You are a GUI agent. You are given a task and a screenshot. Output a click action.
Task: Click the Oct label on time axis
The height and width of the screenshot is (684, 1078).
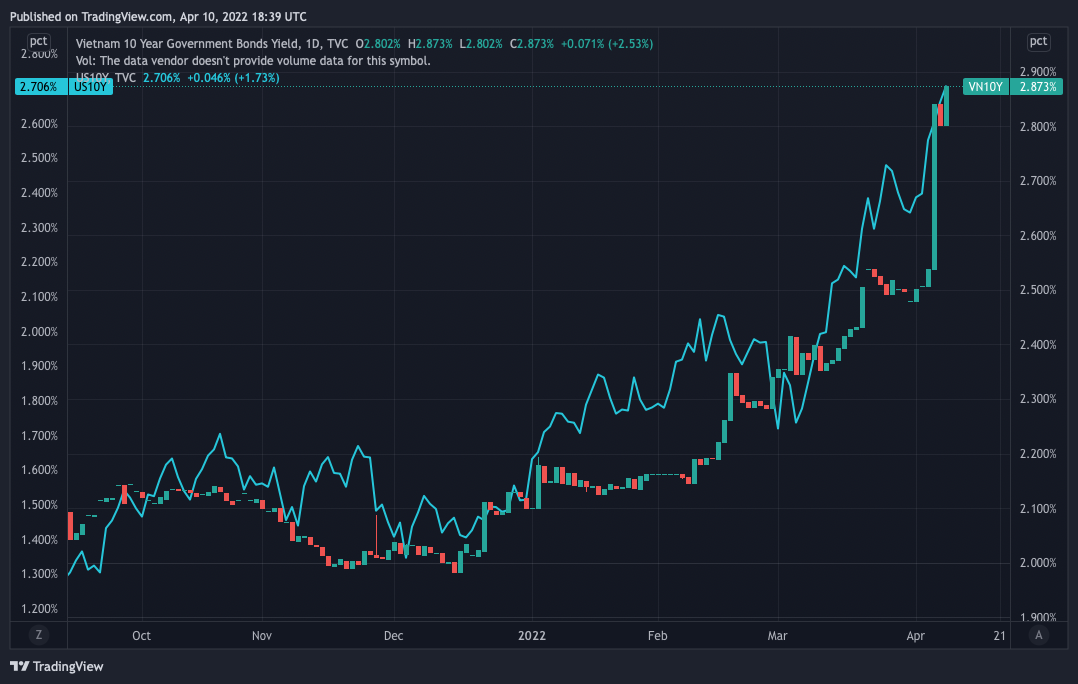(x=141, y=635)
